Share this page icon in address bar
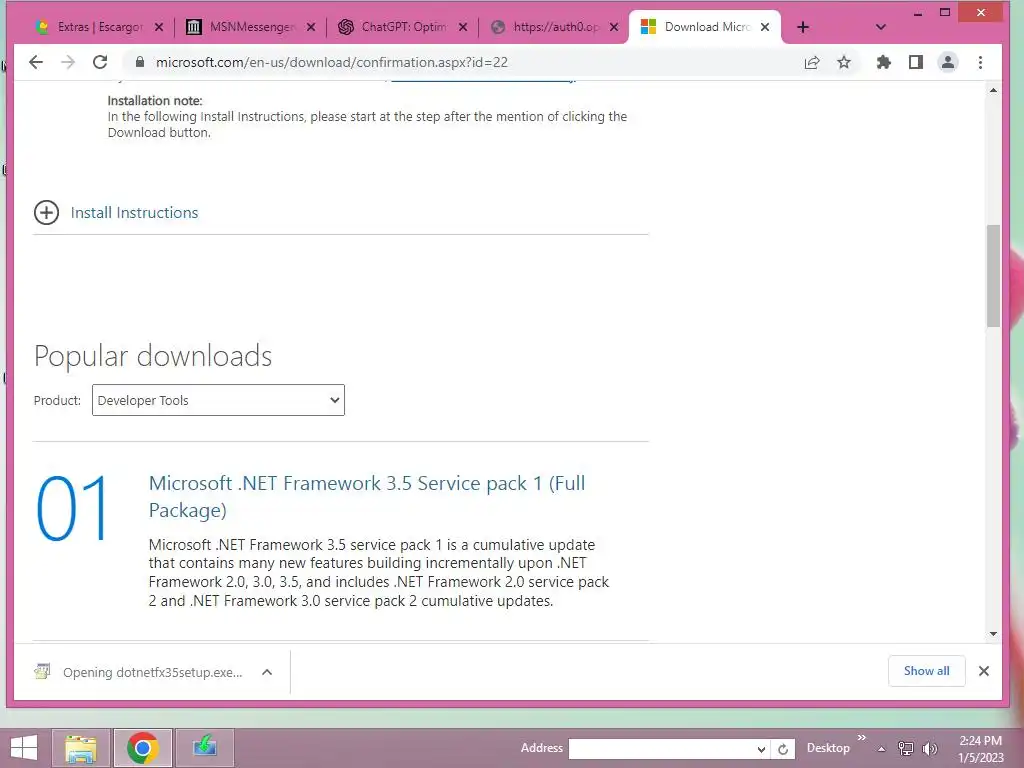Viewport: 1024px width, 768px height. click(812, 62)
